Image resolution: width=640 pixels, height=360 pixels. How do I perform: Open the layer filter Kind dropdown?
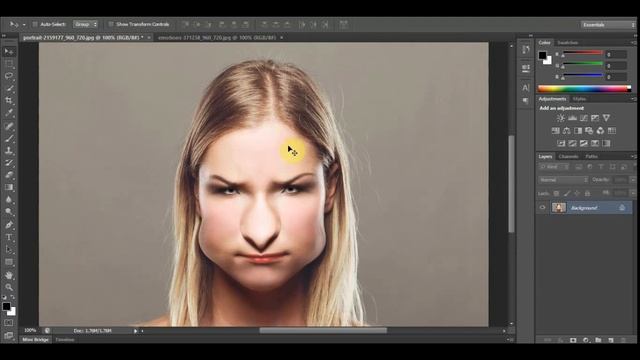(x=554, y=167)
